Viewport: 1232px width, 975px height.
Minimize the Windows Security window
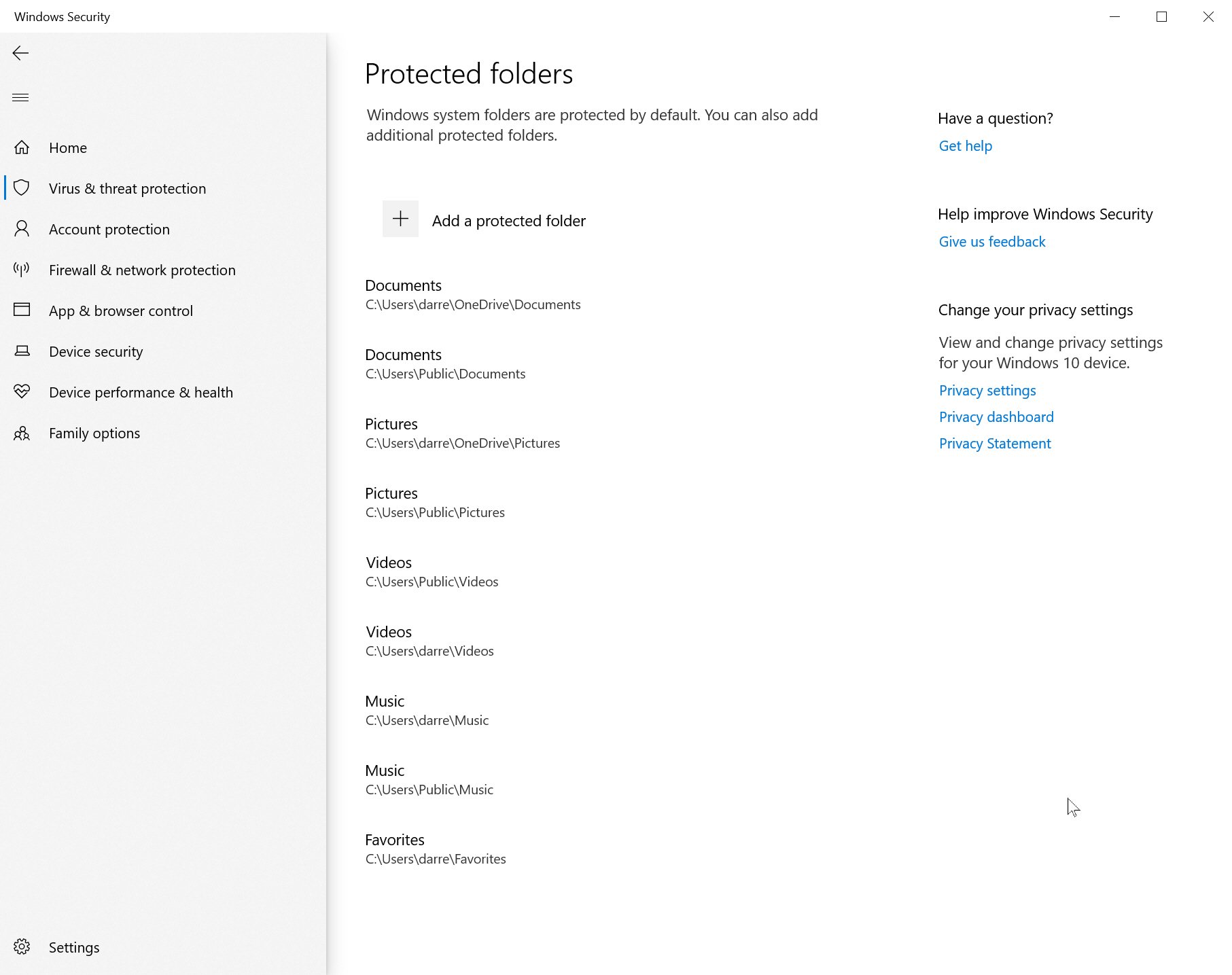(1114, 16)
